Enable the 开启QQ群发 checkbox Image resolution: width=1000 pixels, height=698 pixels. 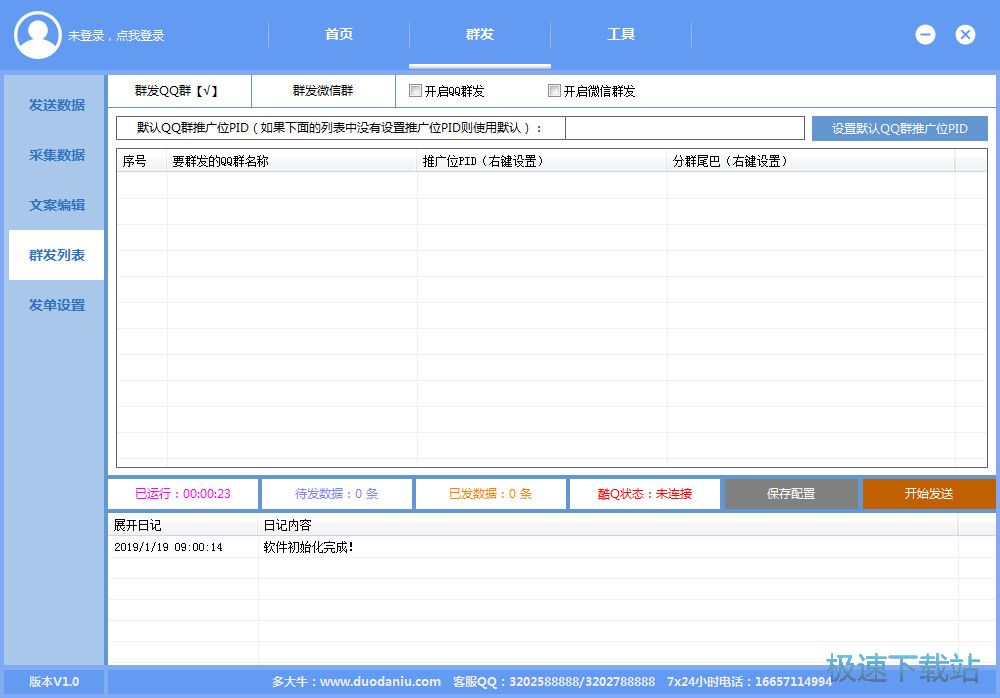[416, 91]
